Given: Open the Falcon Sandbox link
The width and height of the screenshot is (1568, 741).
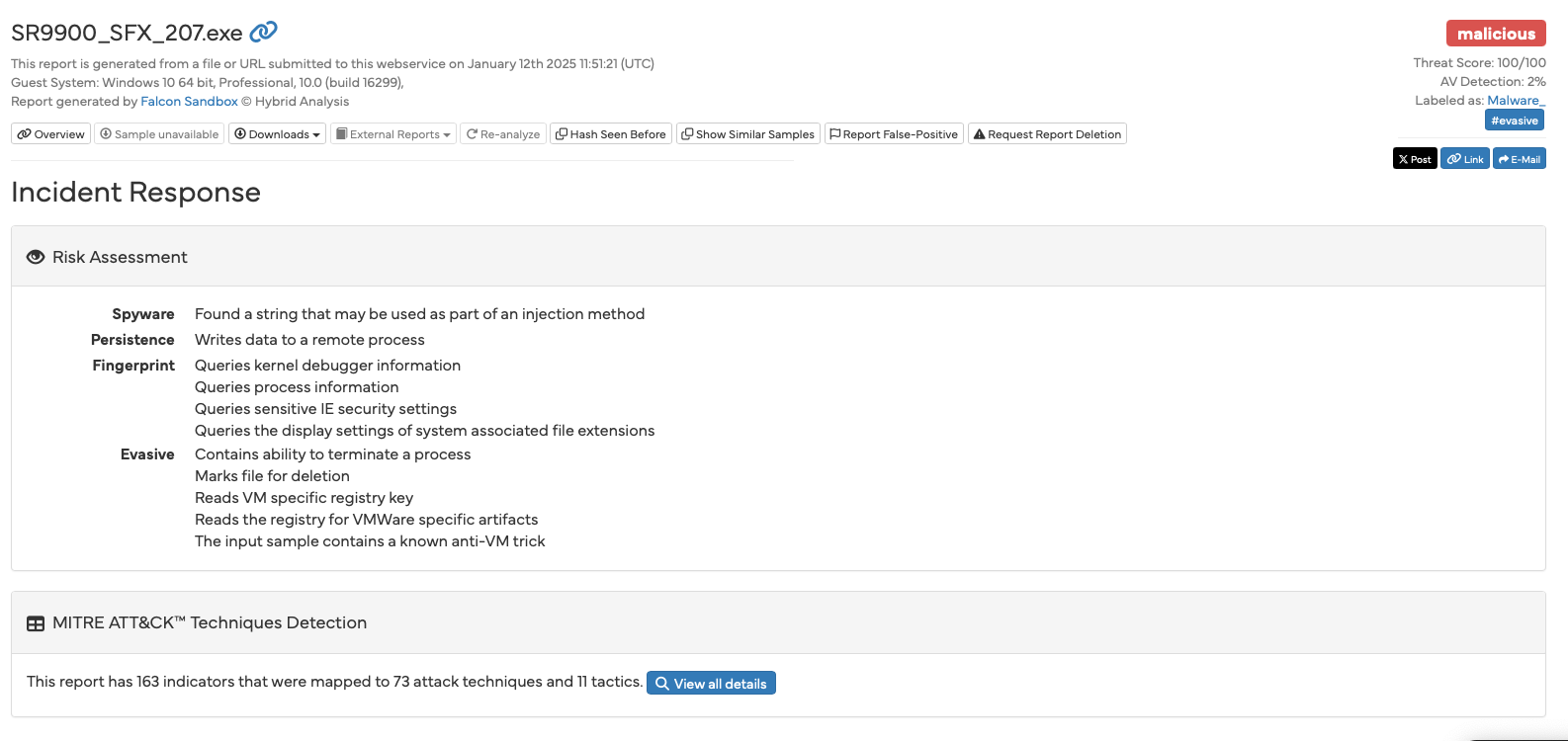Looking at the screenshot, I should tap(189, 102).
